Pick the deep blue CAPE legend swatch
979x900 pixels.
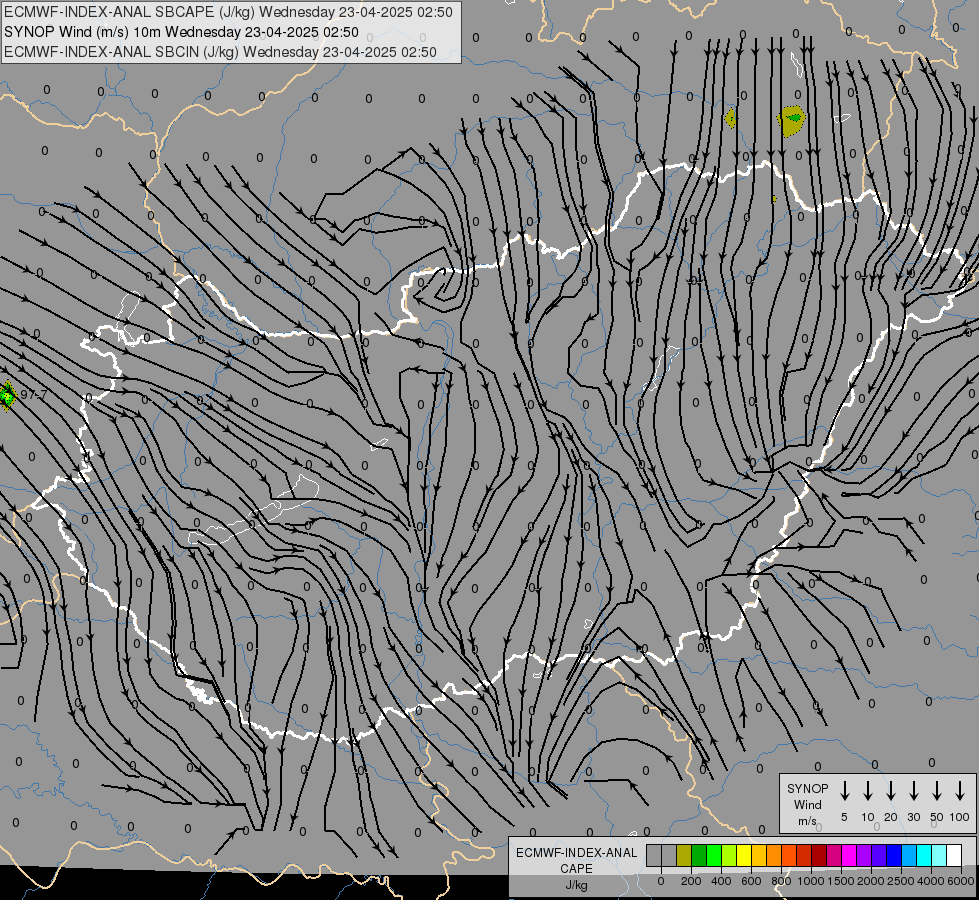893,855
